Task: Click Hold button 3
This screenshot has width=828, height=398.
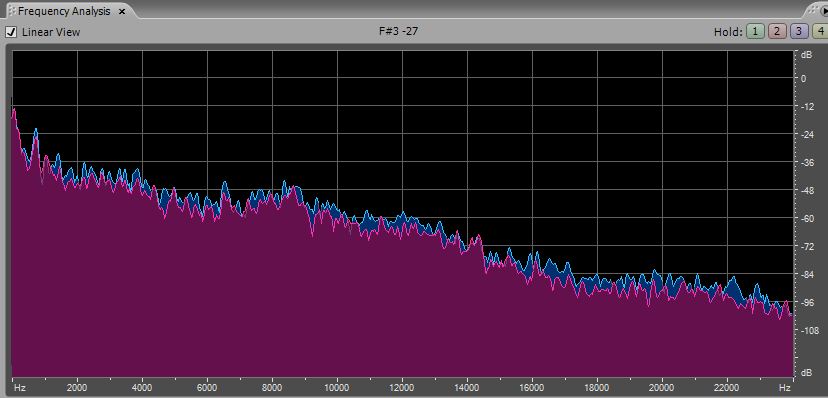Action: point(799,32)
